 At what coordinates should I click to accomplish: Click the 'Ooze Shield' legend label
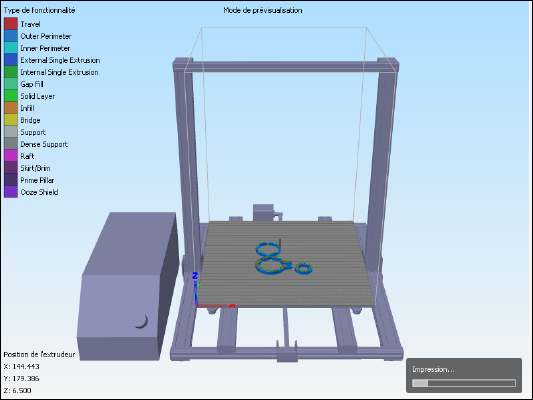point(39,192)
